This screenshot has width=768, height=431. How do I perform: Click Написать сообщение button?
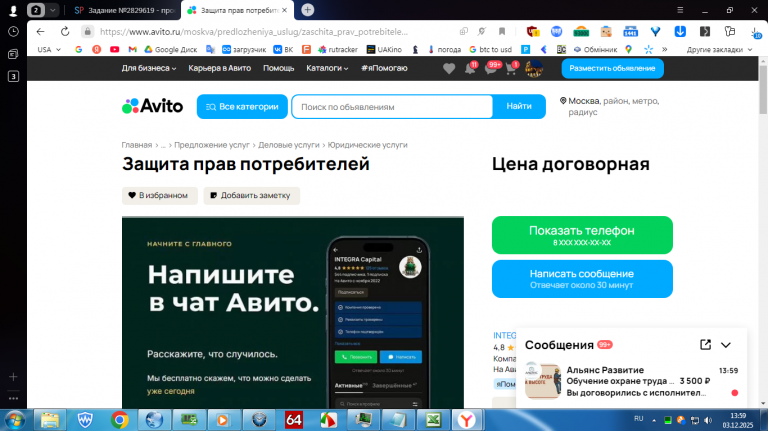(x=582, y=279)
